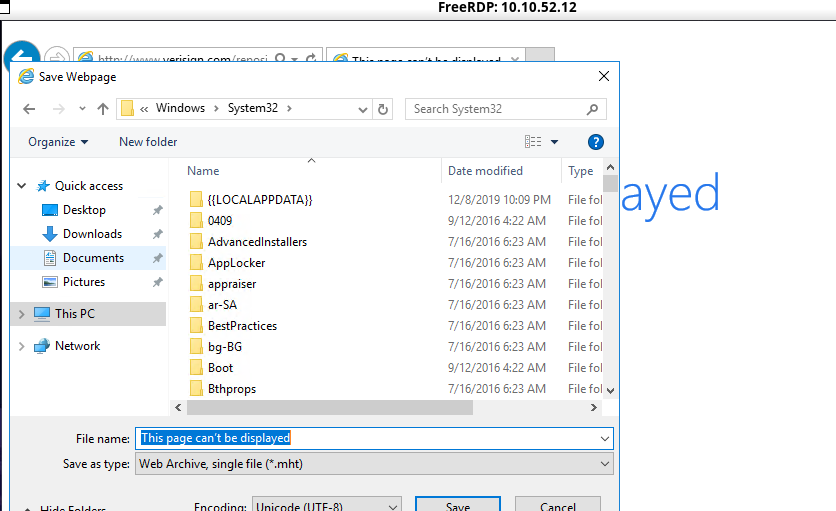Select the appraiser folder
The image size is (836, 511).
(232, 284)
